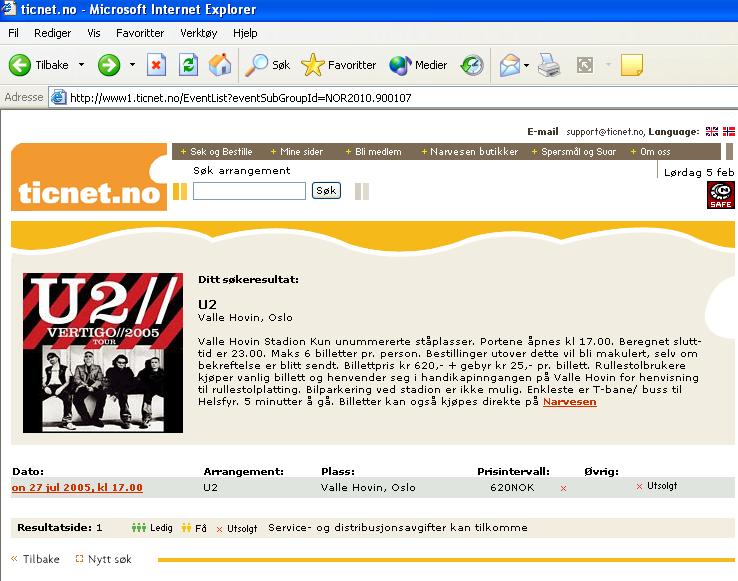The image size is (738, 581).
Task: Click the greyed-out edit icon in toolbar
Action: 585,65
